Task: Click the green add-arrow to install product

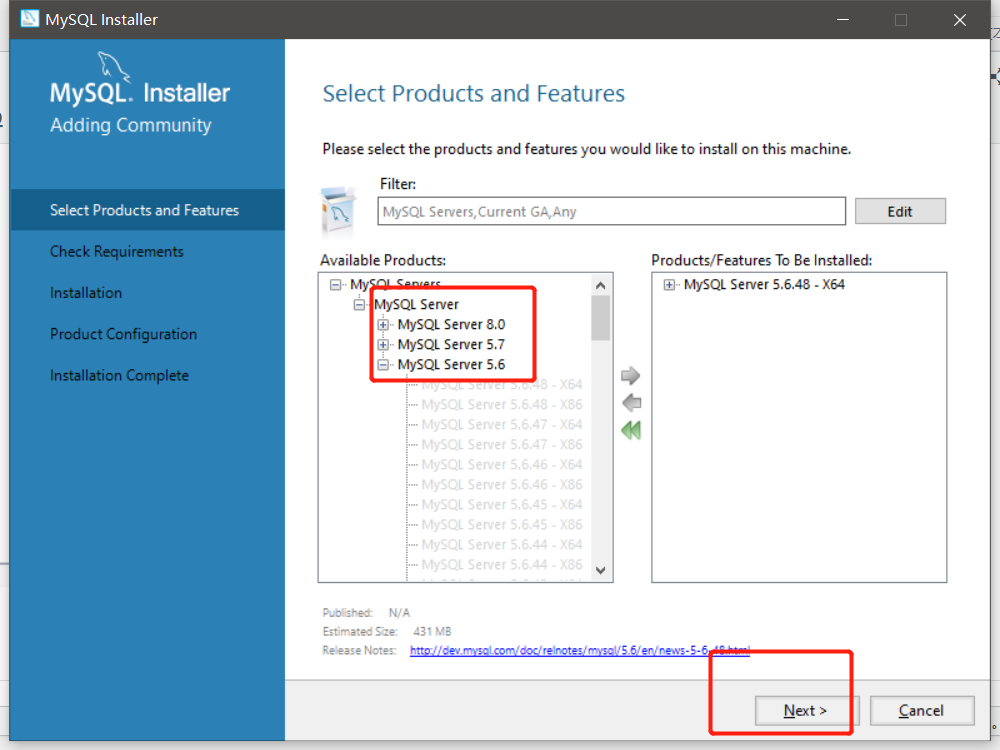Action: 630,376
